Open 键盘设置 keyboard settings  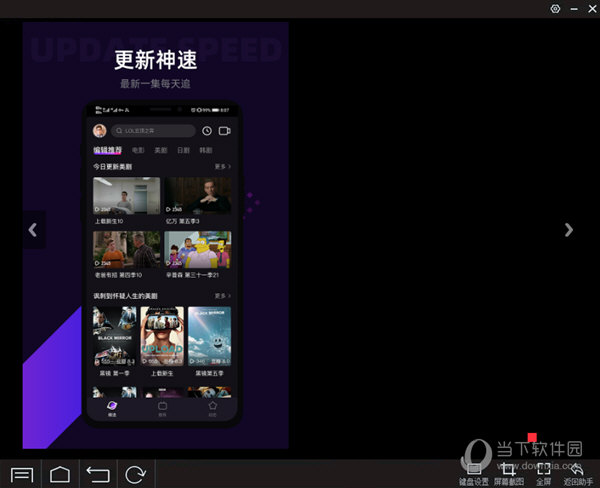point(474,474)
